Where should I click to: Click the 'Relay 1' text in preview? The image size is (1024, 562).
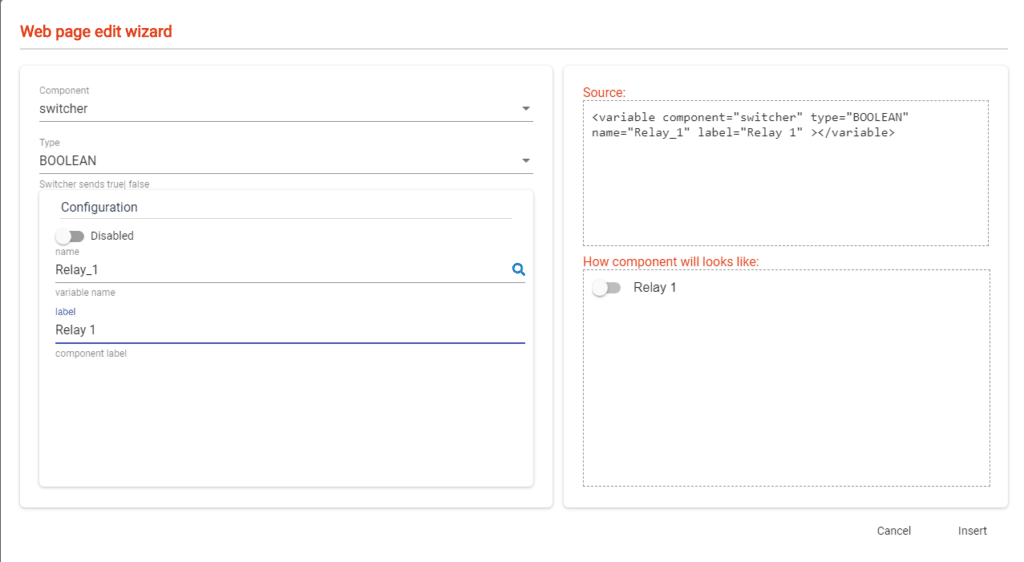coord(655,288)
